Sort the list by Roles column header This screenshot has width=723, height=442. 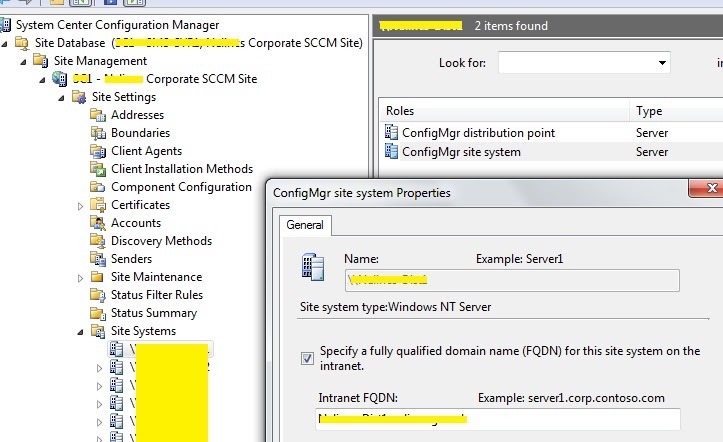(x=504, y=111)
